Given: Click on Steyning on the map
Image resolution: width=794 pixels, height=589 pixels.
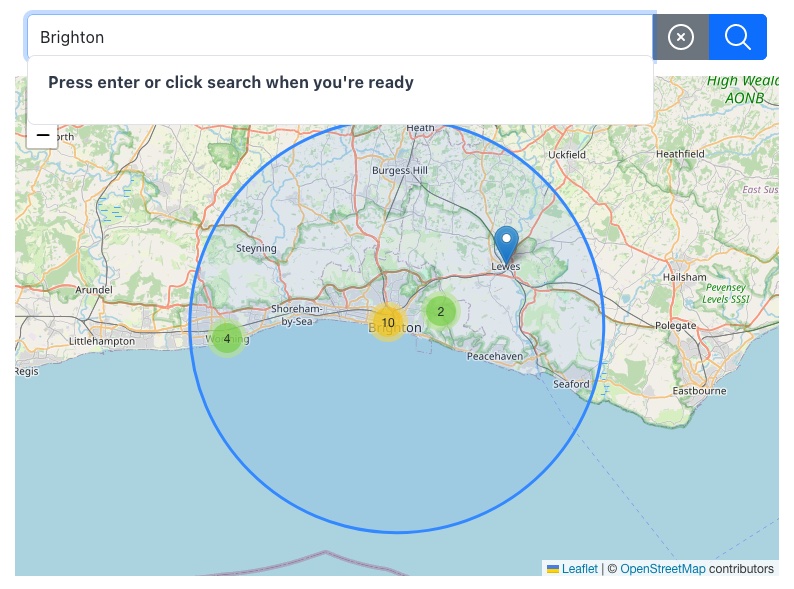Looking at the screenshot, I should pos(255,248).
